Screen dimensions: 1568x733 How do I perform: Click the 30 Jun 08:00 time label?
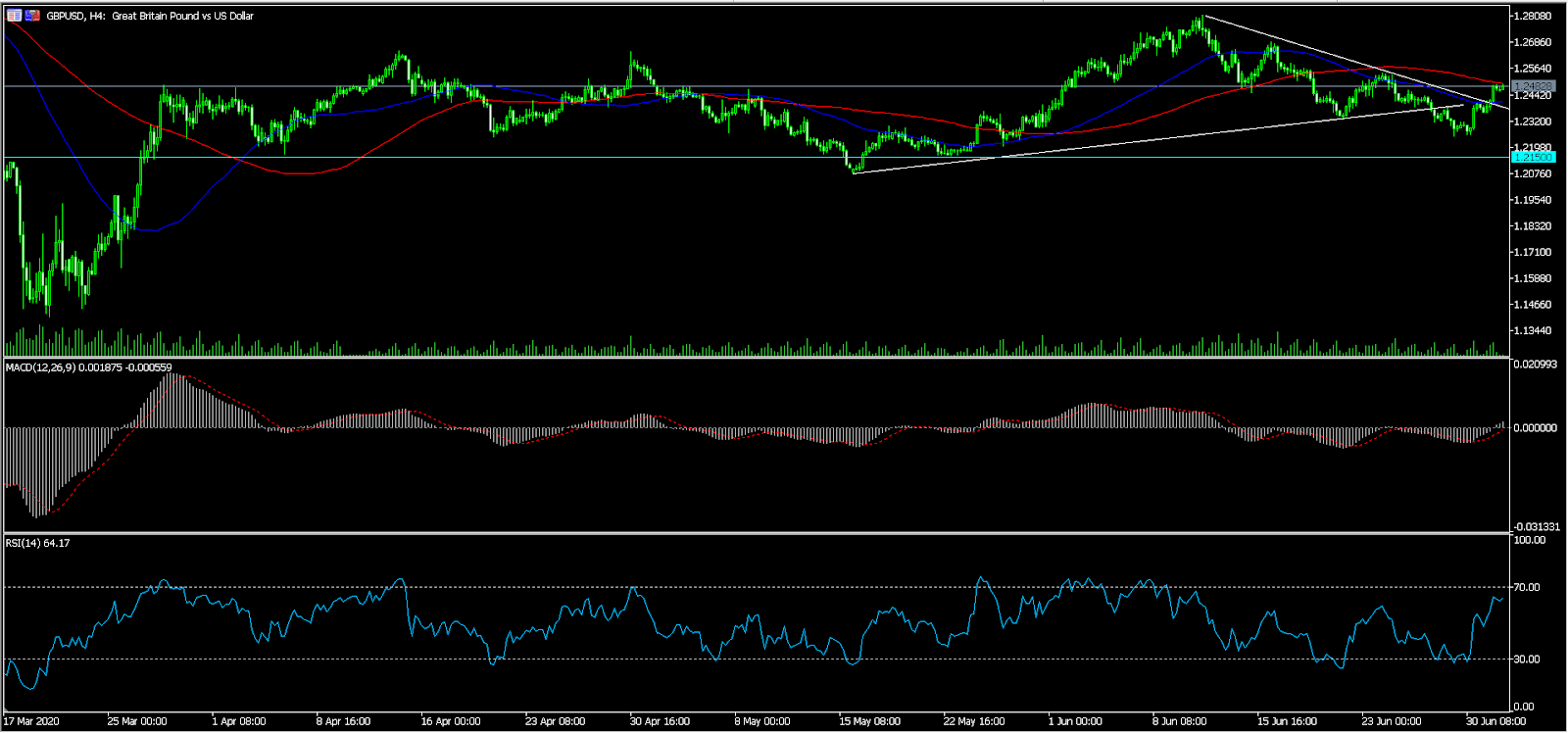click(1494, 721)
